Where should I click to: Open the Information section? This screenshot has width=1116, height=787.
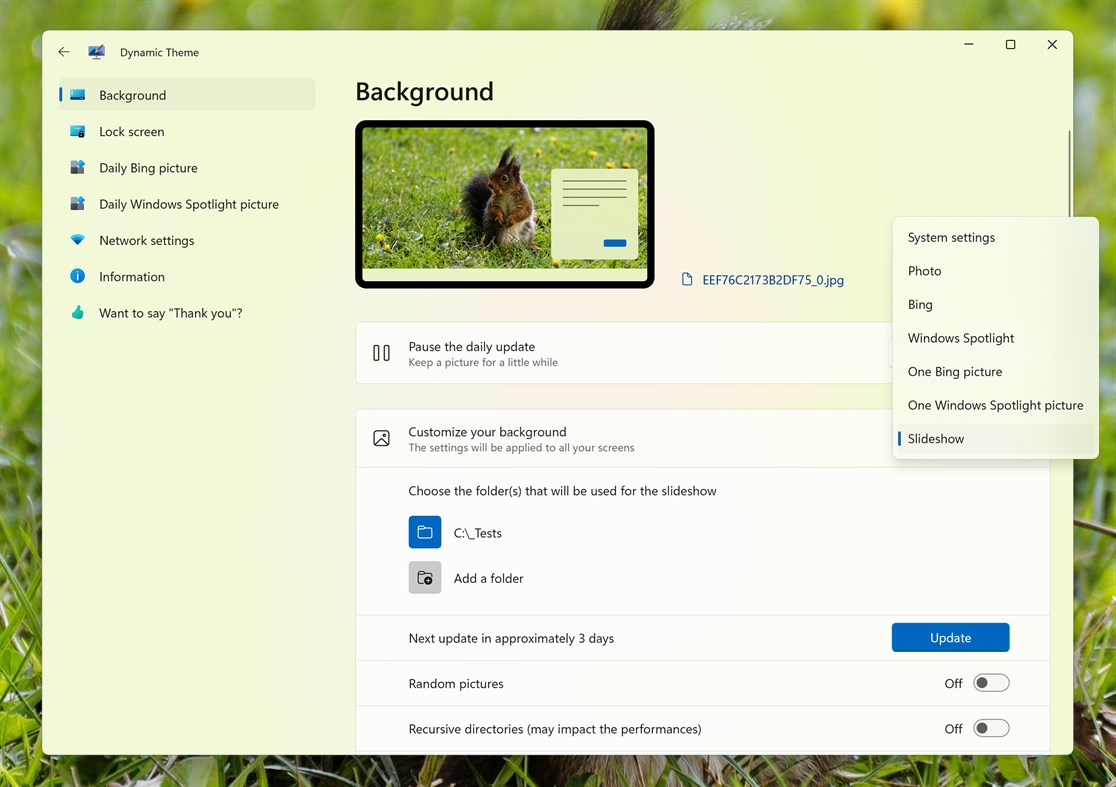pyautogui.click(x=78, y=276)
